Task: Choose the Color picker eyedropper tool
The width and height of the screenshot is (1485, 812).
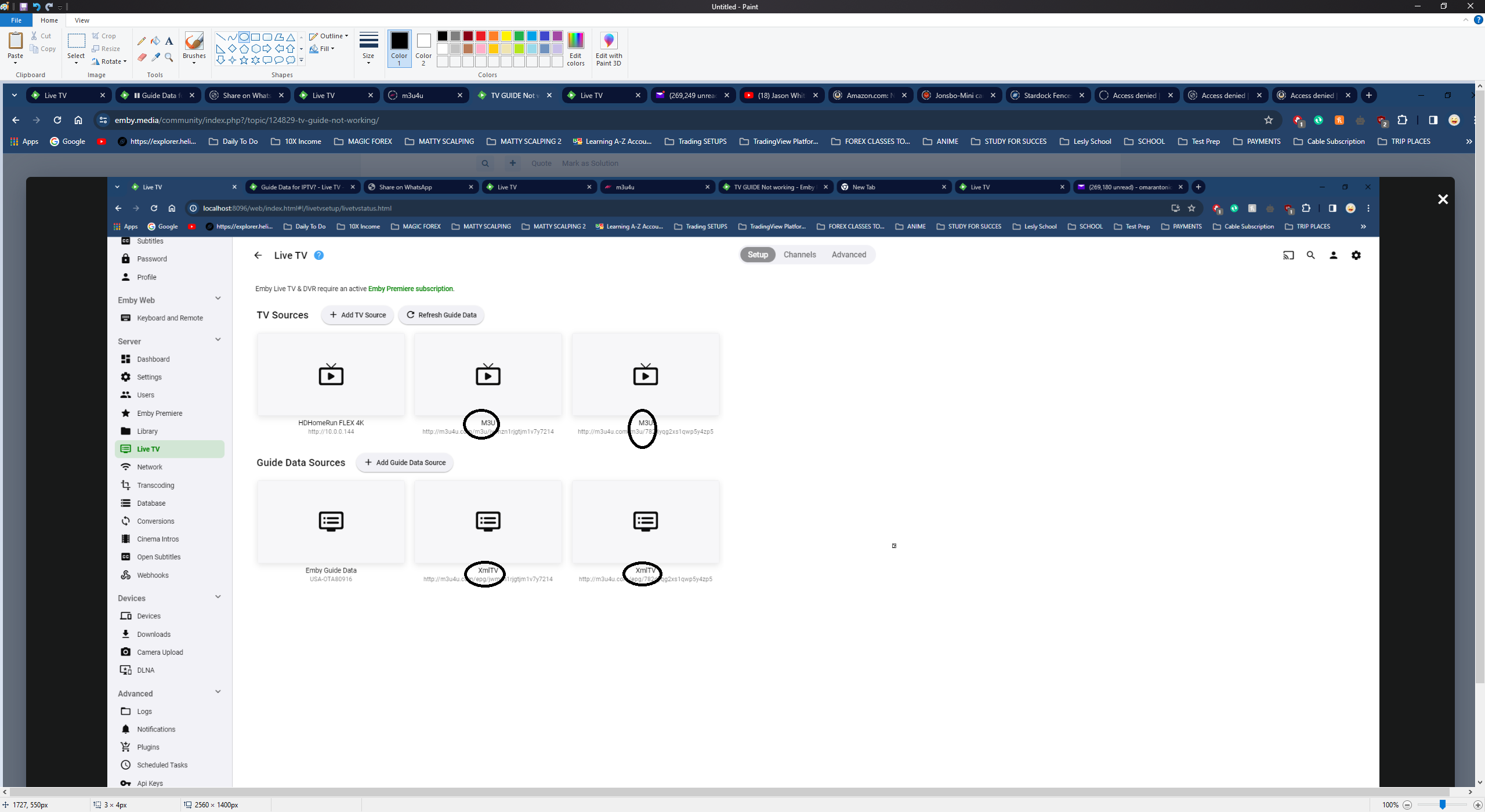Action: [x=155, y=57]
